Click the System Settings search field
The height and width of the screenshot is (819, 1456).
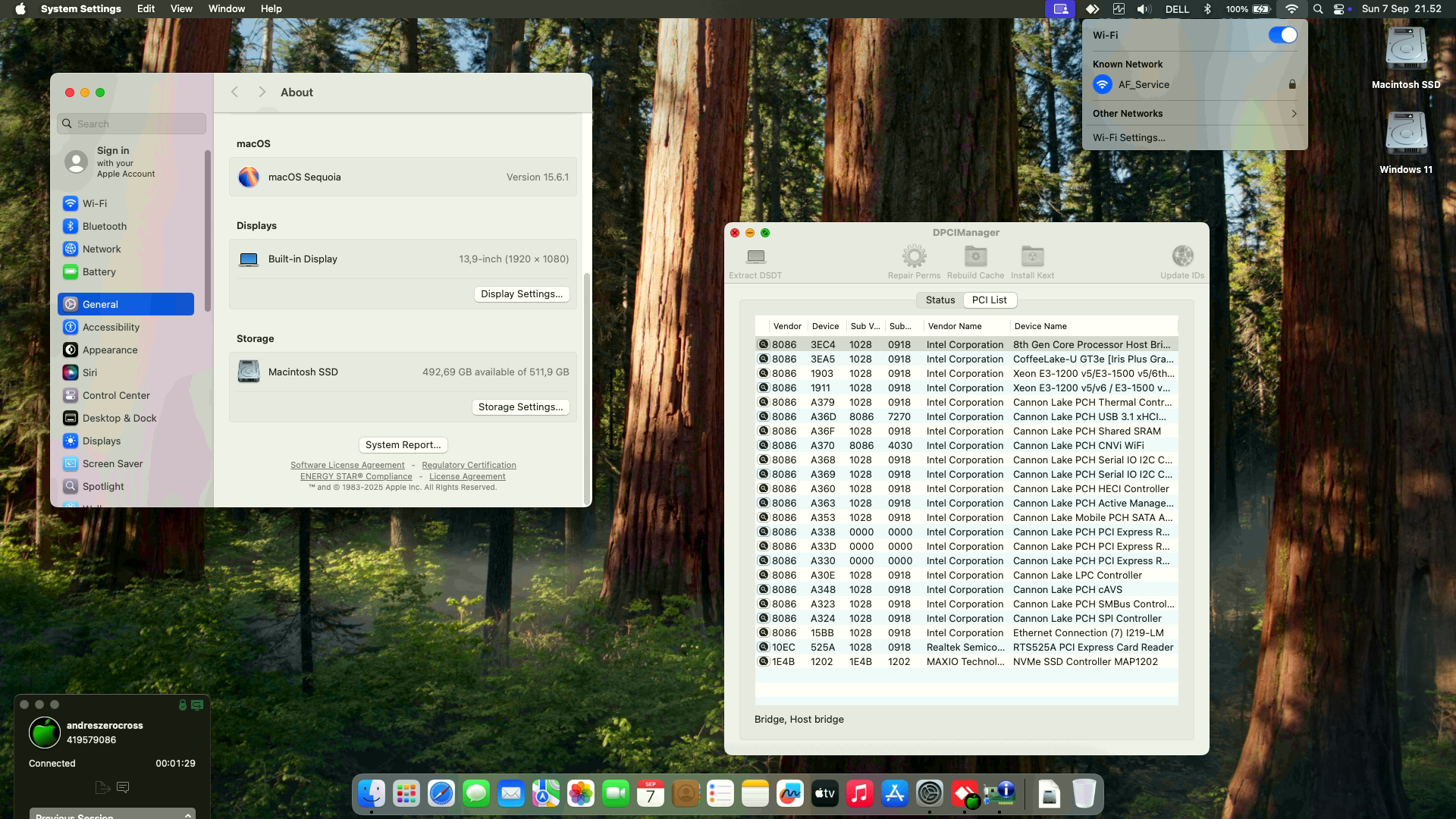tap(131, 124)
